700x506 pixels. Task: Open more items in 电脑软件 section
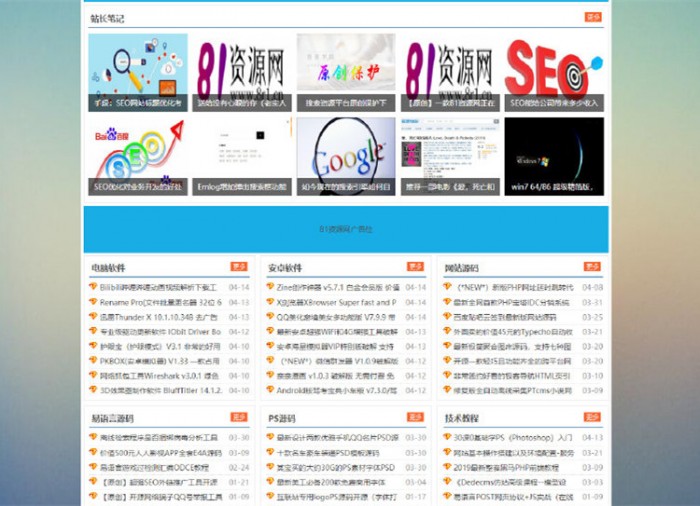tap(239, 267)
